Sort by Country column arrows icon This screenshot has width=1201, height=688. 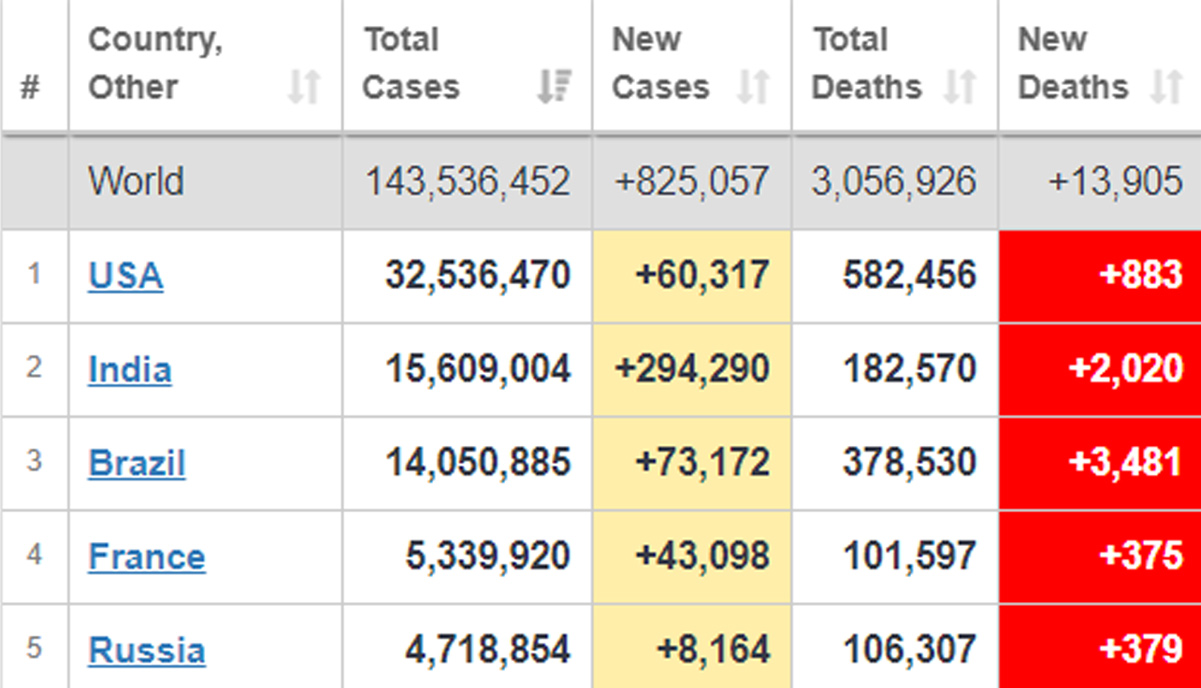click(x=303, y=87)
